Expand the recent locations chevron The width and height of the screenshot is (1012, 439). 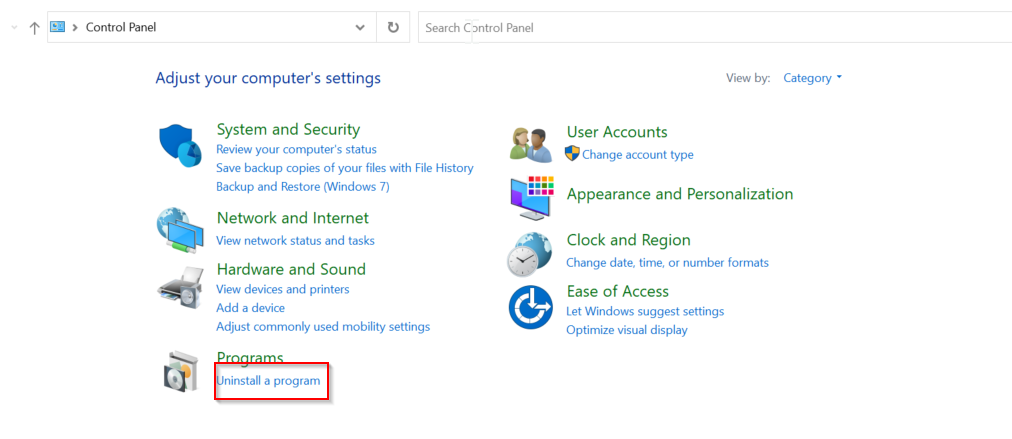(x=14, y=28)
